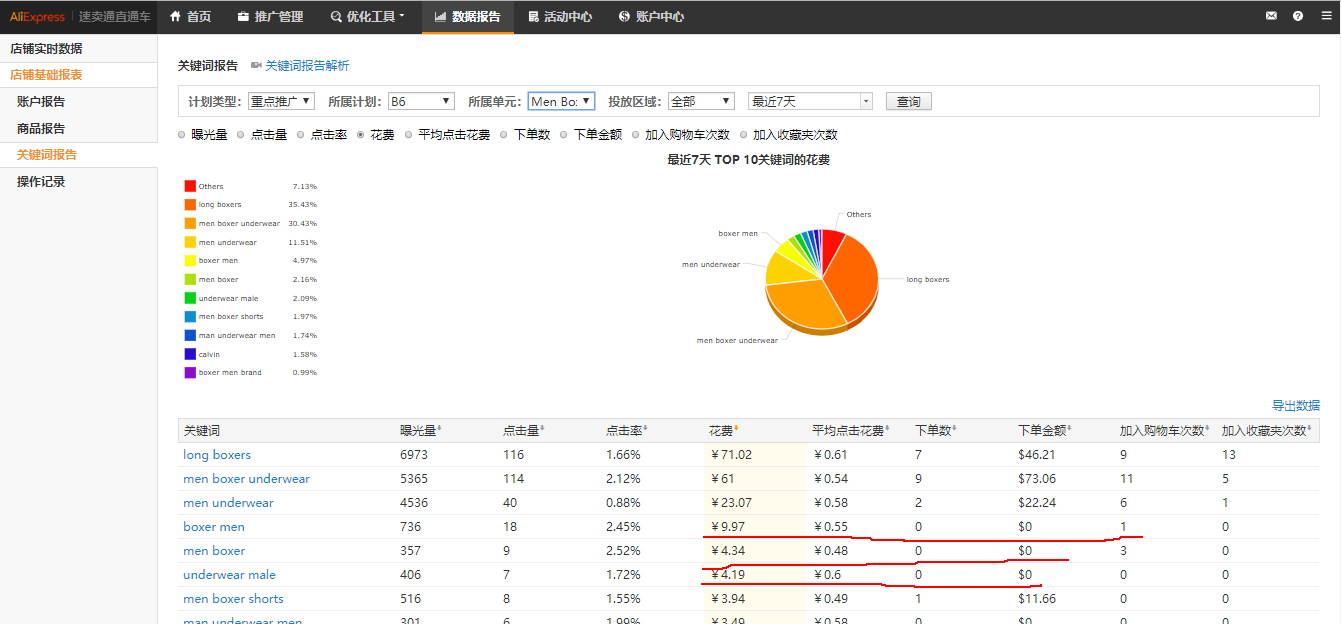This screenshot has width=1341, height=624.
Task: Open the hamburger menu icon at top right
Action: (1325, 16)
